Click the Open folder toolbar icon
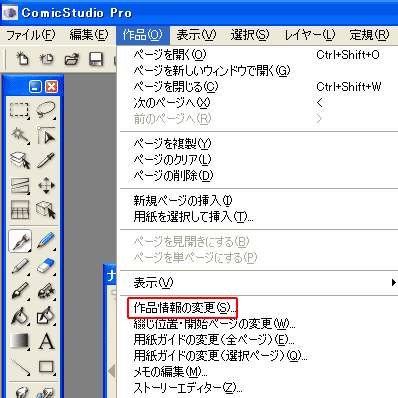The image size is (398, 398). [x=71, y=59]
